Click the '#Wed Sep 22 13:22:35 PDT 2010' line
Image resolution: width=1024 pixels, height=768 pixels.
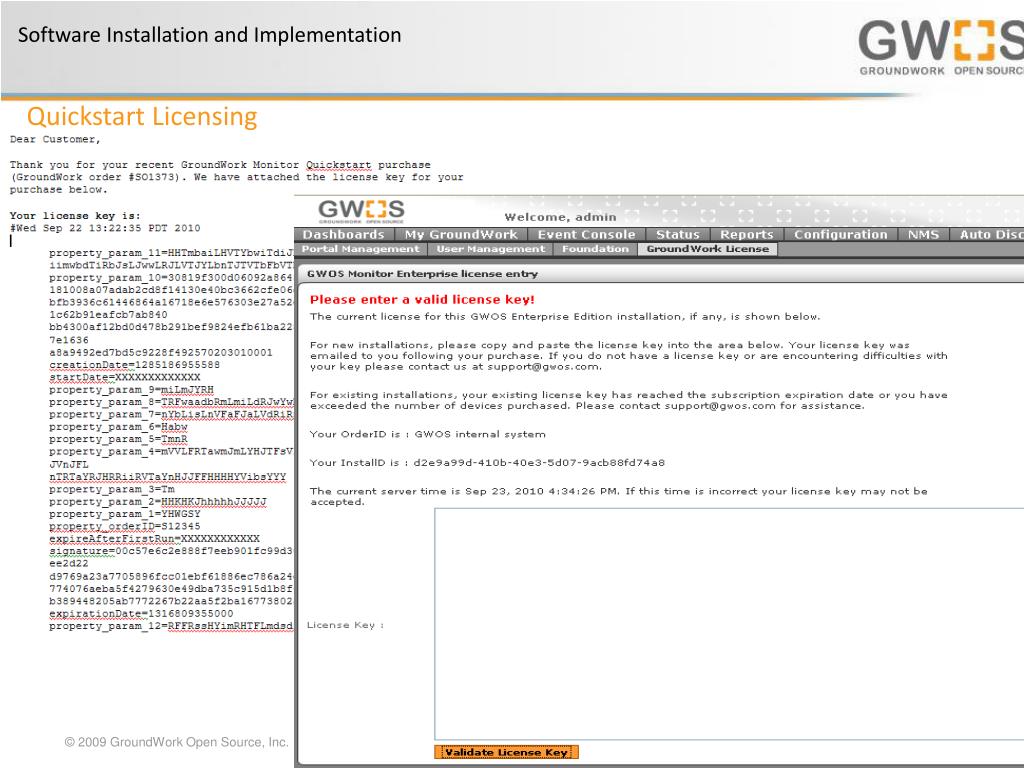(x=105, y=228)
